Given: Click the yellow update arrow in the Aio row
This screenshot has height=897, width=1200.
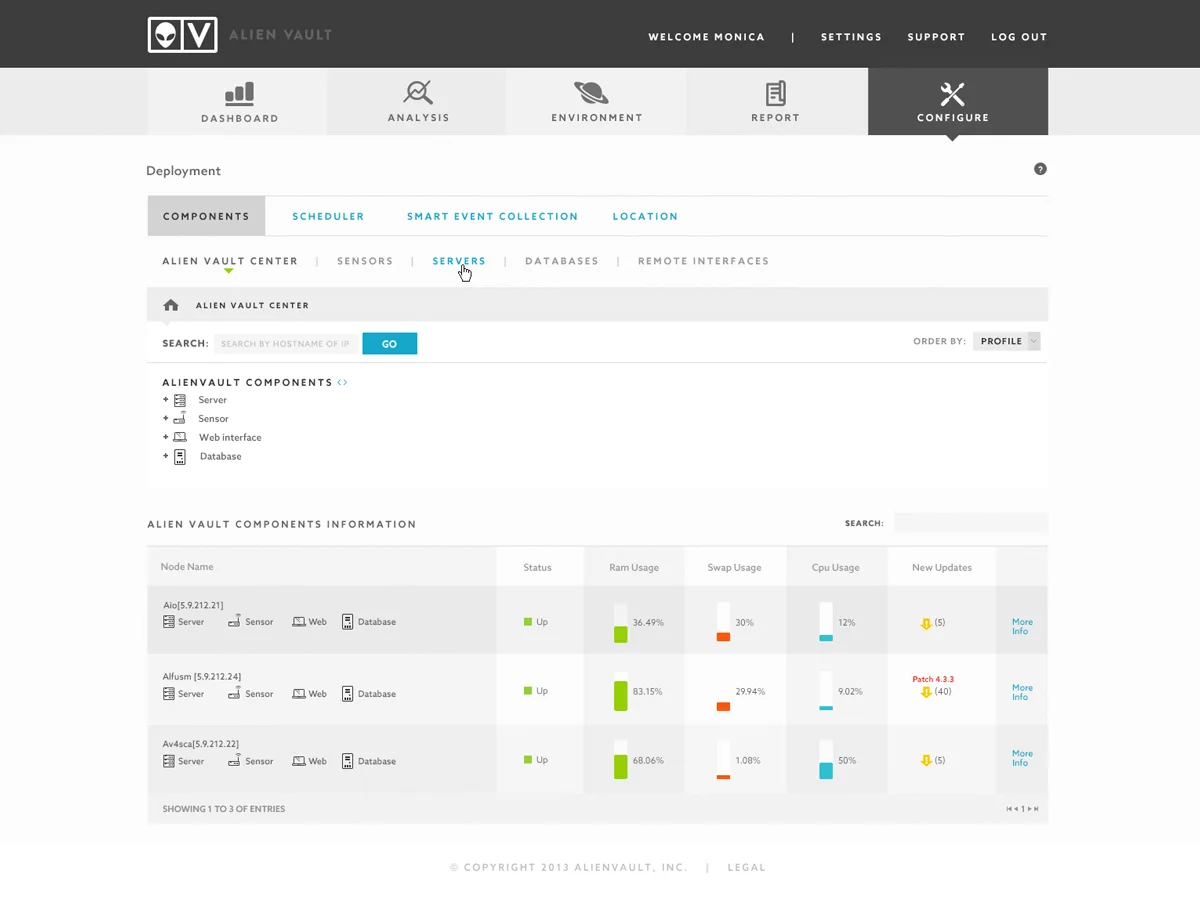Looking at the screenshot, I should (x=926, y=623).
